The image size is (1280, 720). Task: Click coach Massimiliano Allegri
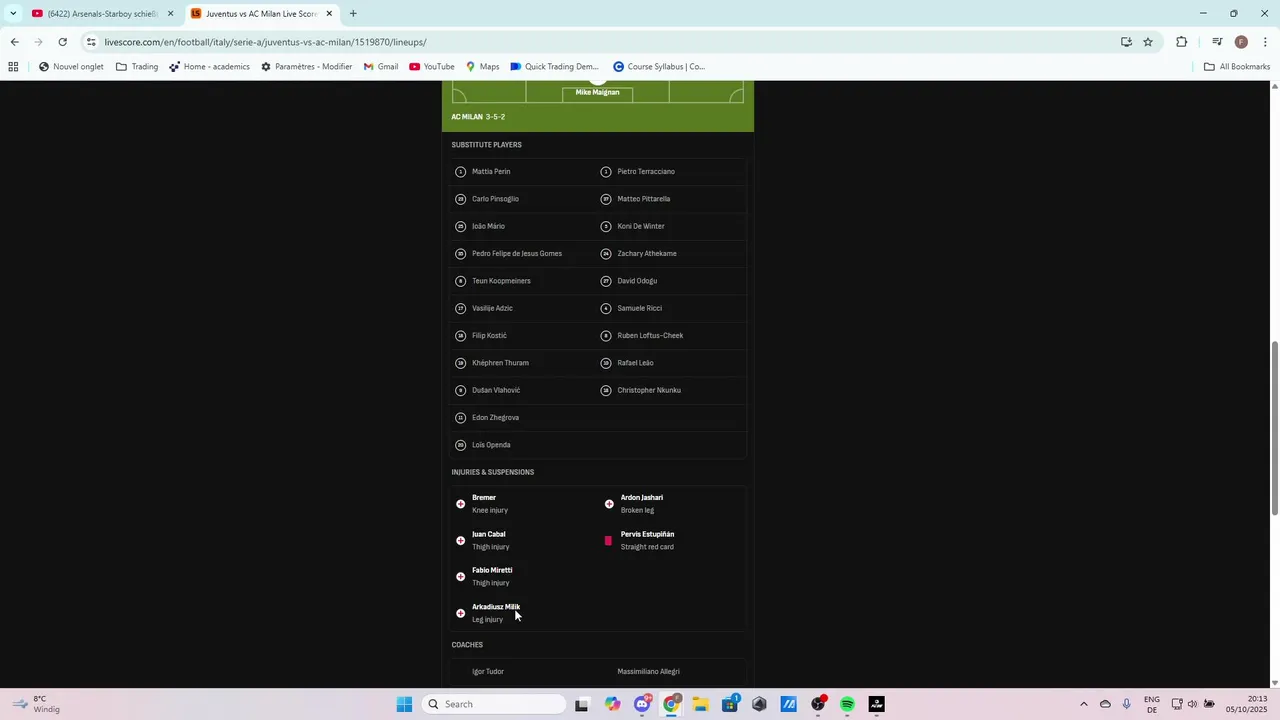648,672
